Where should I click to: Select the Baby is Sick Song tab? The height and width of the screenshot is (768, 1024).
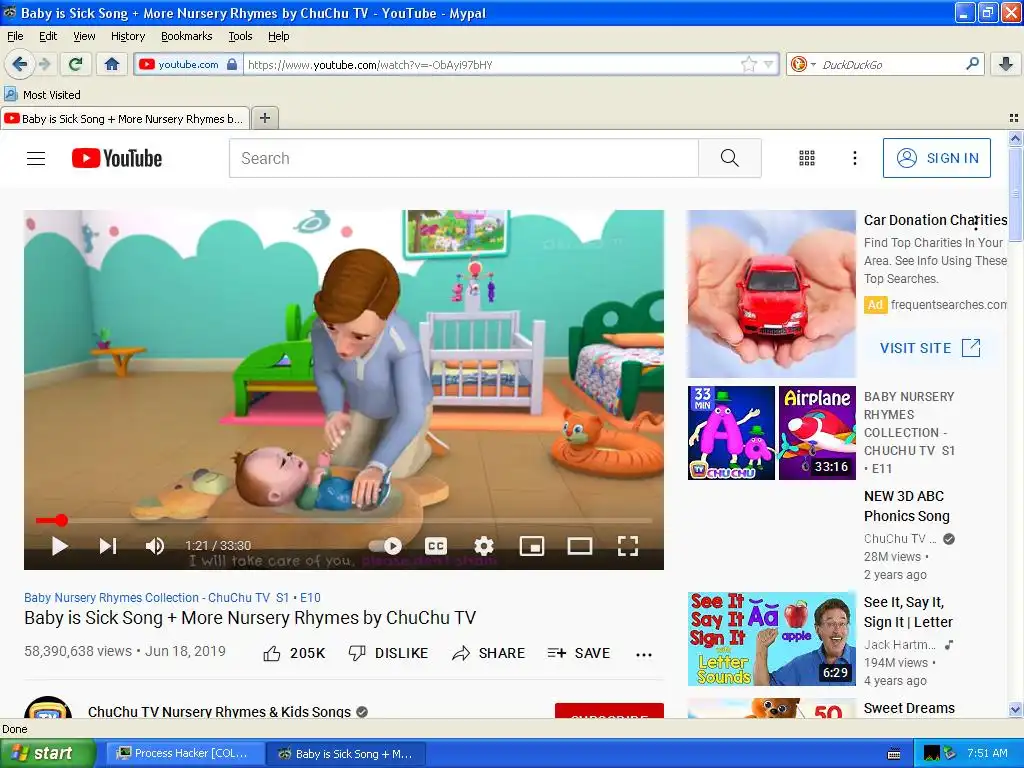click(x=125, y=118)
